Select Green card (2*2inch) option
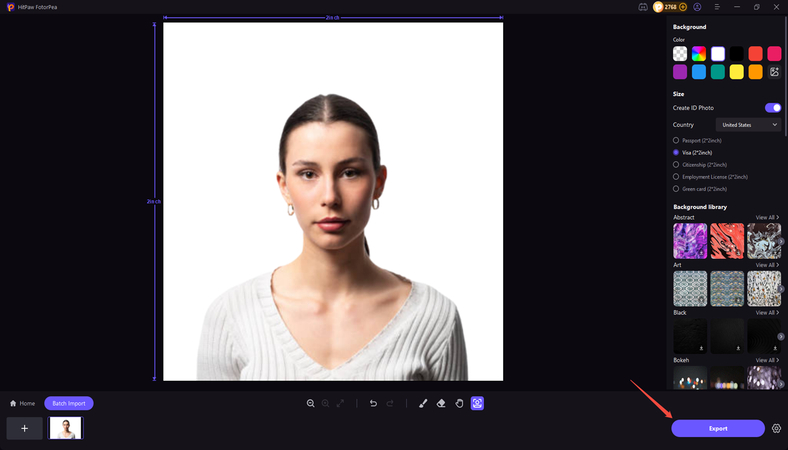 [700, 189]
